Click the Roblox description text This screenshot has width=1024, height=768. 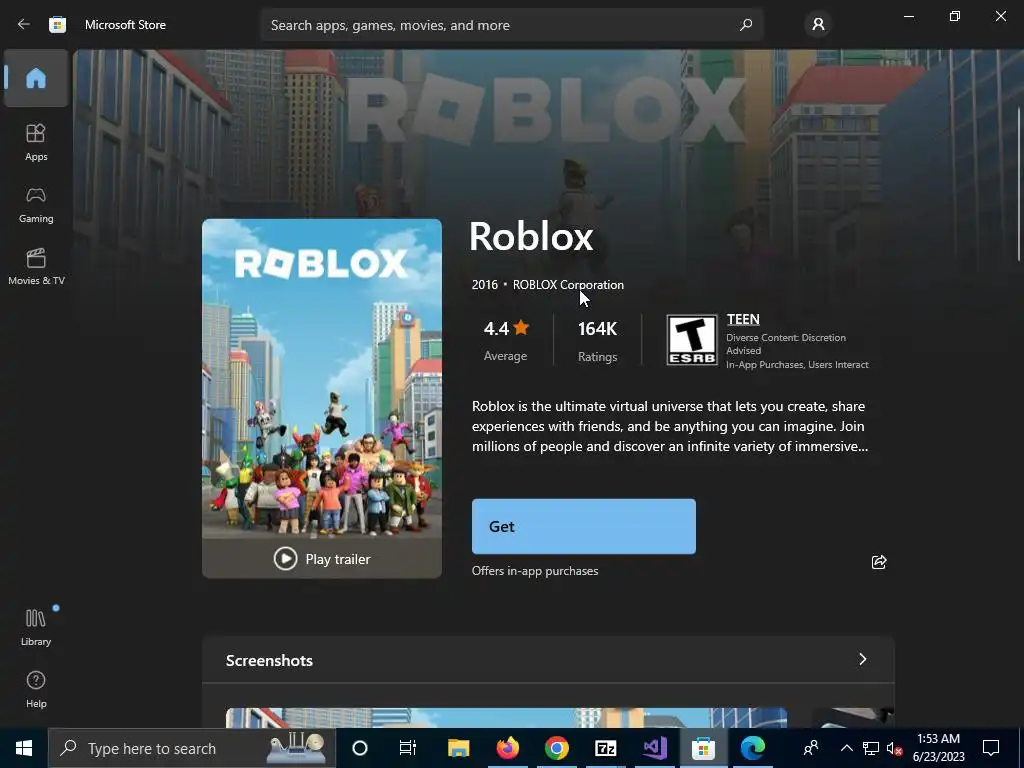point(670,426)
